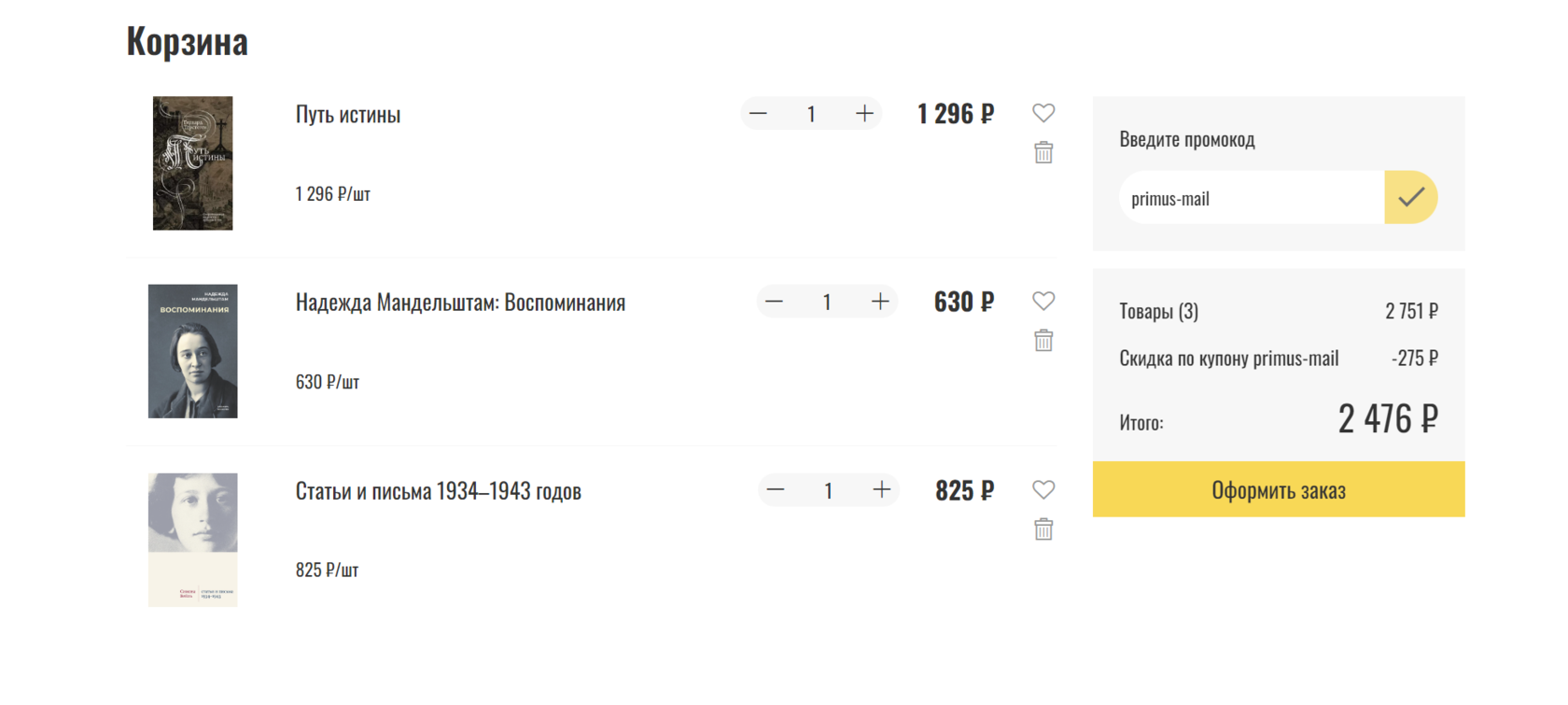Increase quantity of Путь истины
This screenshot has height=705, width=1568.
[864, 114]
